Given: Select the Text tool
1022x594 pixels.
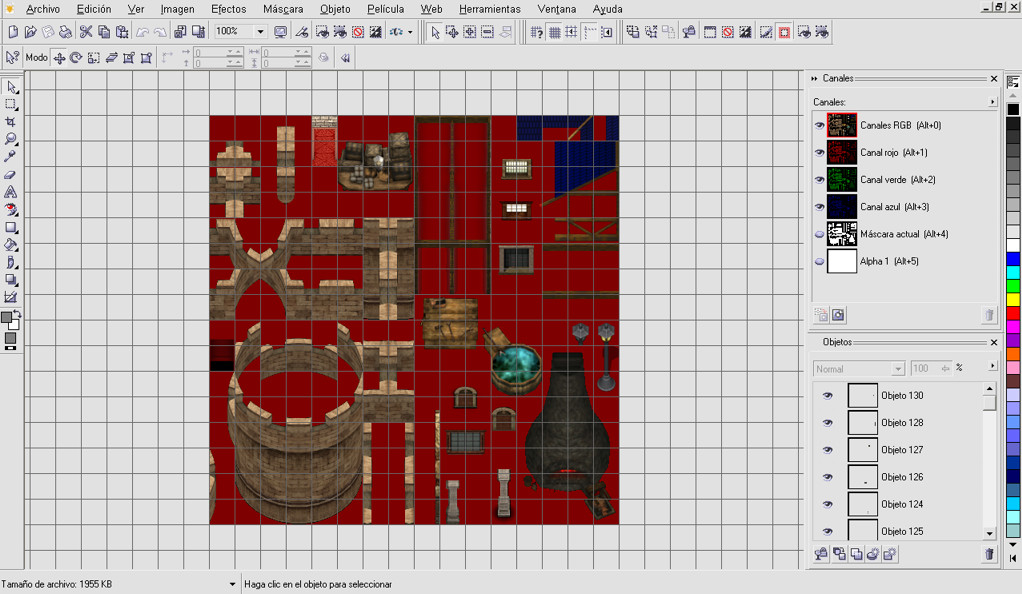Looking at the screenshot, I should pos(11,192).
